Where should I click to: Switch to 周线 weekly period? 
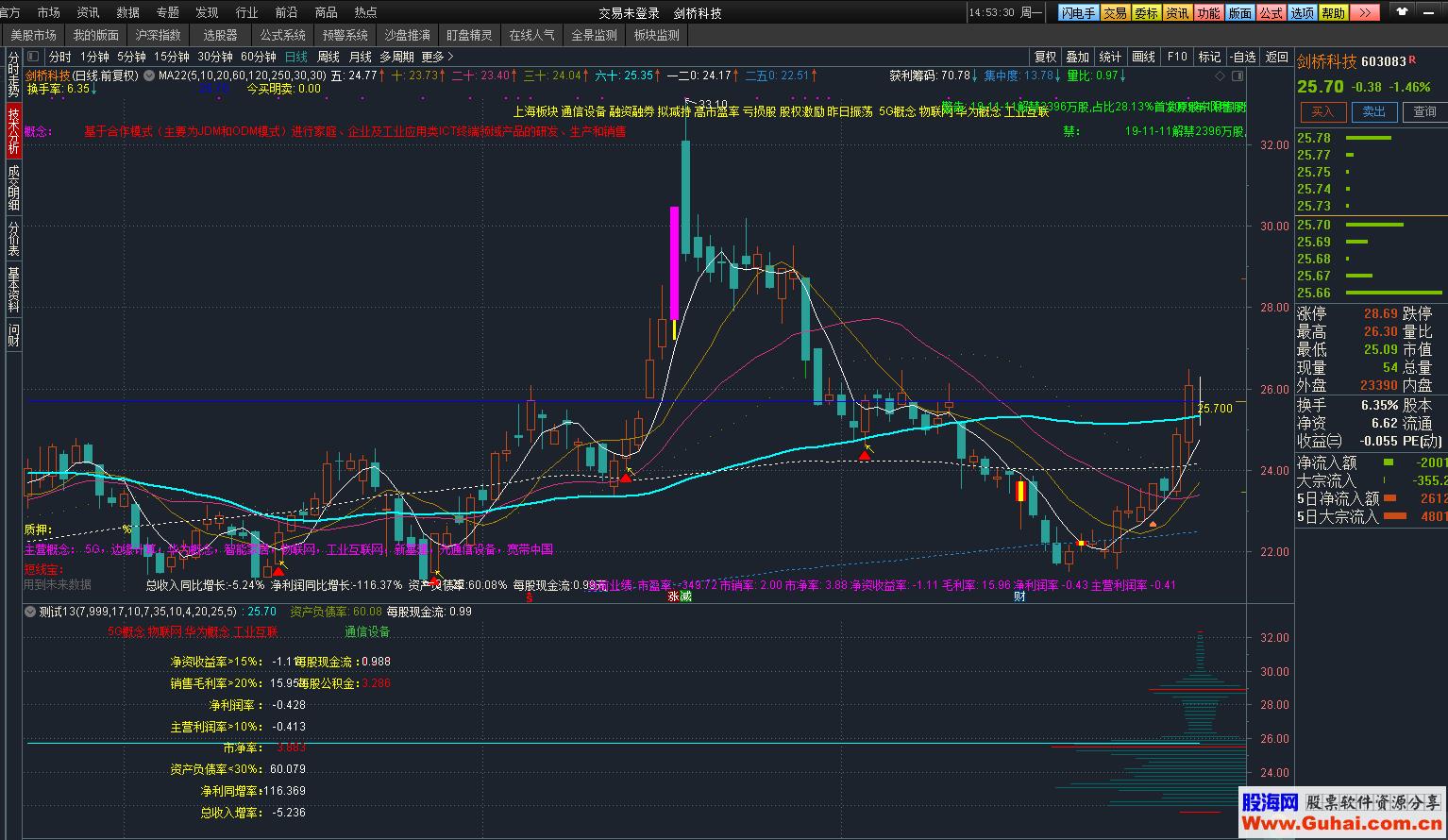pyautogui.click(x=328, y=57)
